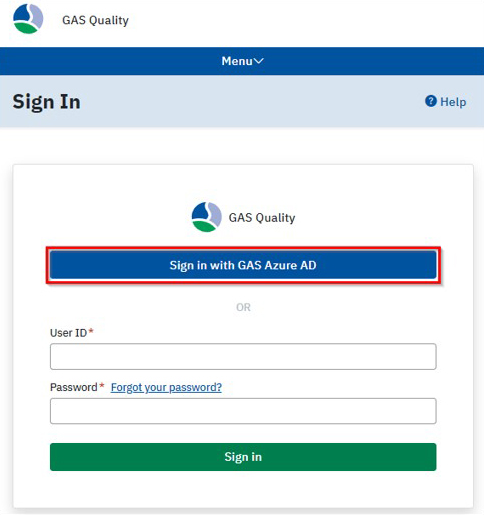Click the OR divider text
Viewport: 484px width, 515px height.
pyautogui.click(x=243, y=307)
